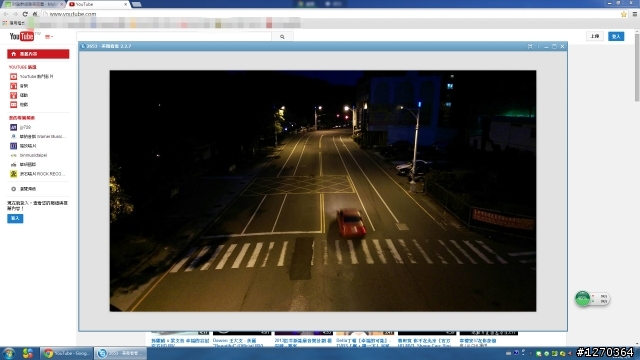Open the Chrome menu icon
The image size is (640, 360).
pyautogui.click(x=635, y=14)
